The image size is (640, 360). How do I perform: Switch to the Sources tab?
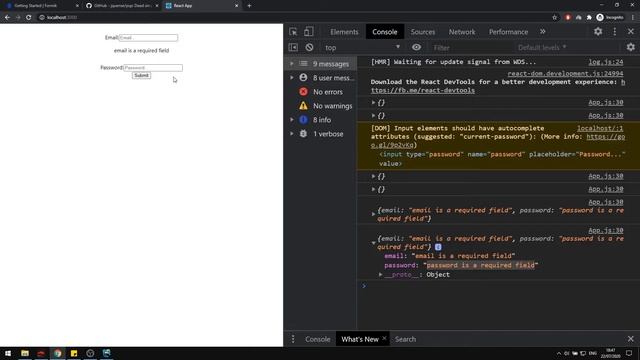tap(423, 32)
